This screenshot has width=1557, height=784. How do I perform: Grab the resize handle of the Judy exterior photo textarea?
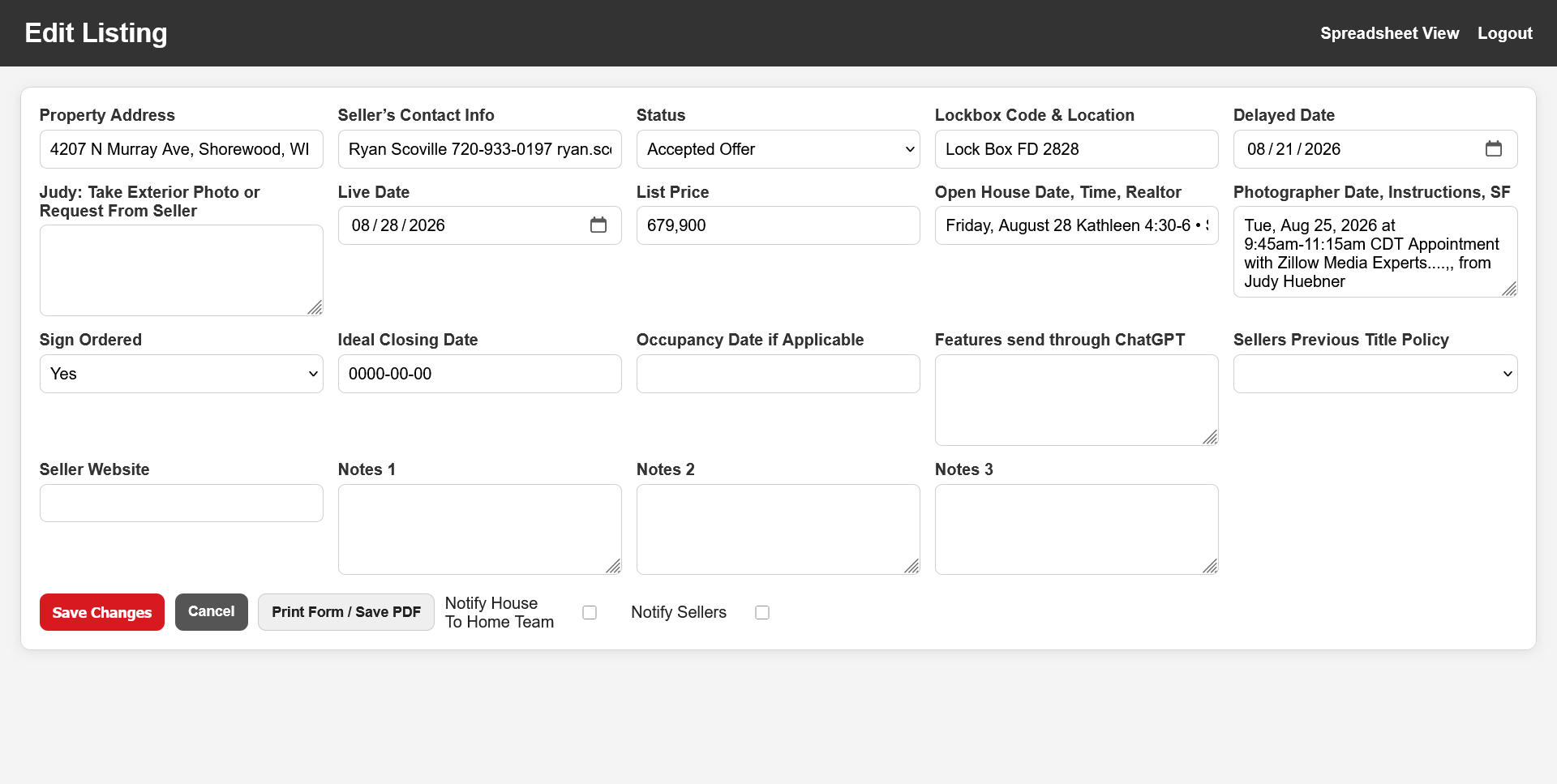[x=315, y=307]
